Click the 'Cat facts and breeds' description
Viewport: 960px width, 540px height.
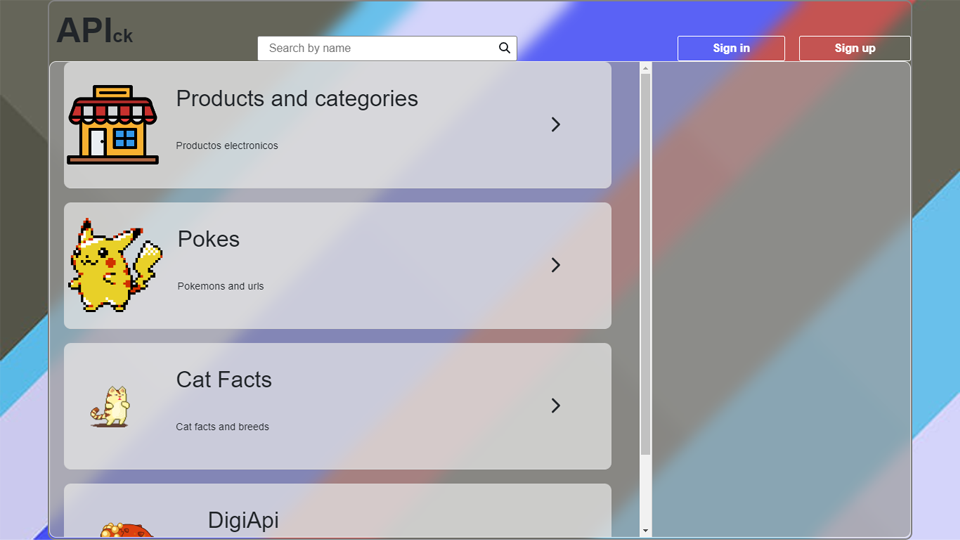point(222,427)
